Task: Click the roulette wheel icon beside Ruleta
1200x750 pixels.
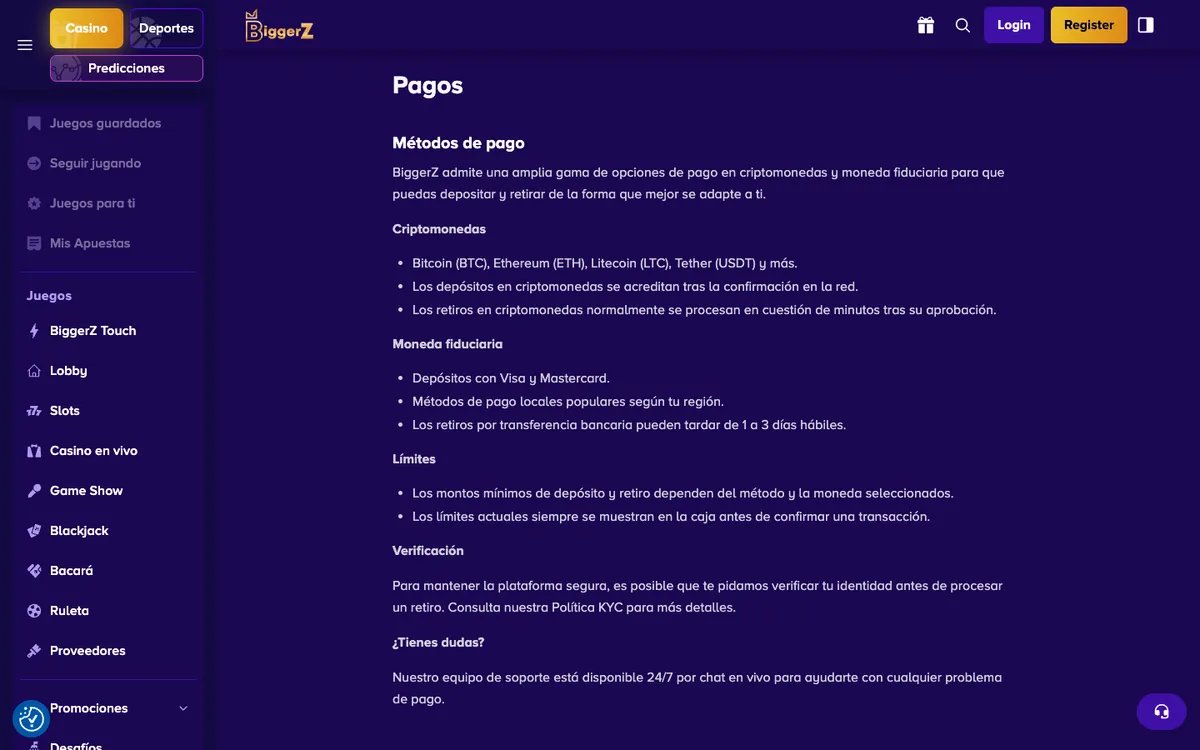Action: [x=34, y=611]
